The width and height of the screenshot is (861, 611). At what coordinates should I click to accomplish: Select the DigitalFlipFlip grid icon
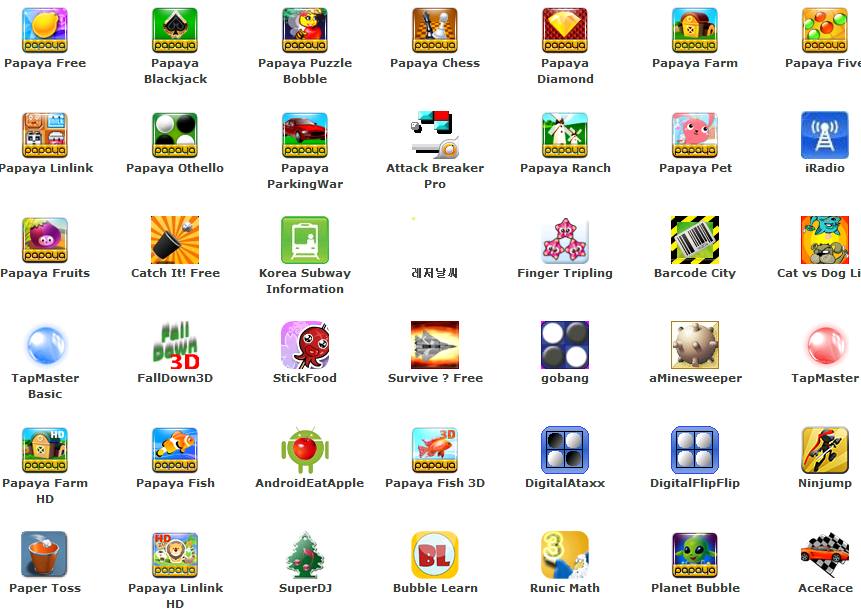pyautogui.click(x=695, y=450)
